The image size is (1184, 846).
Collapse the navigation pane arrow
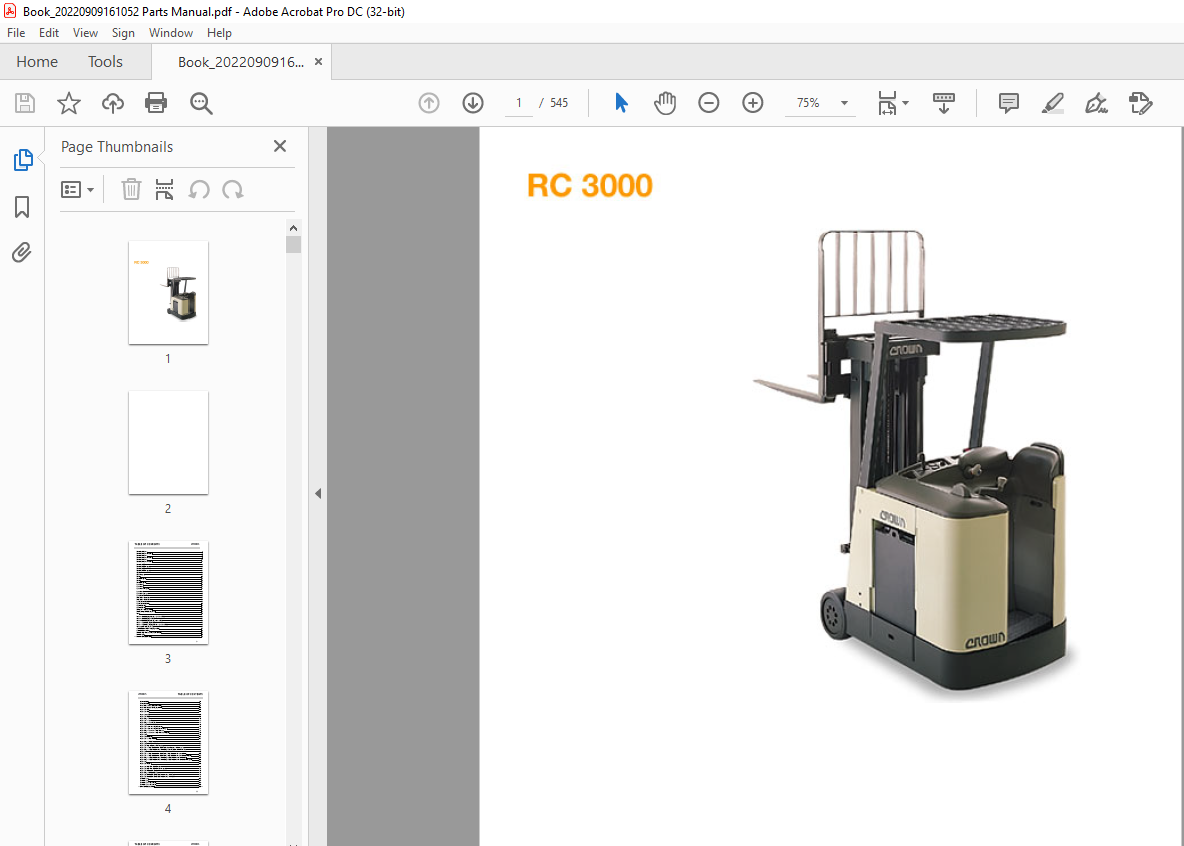click(318, 493)
